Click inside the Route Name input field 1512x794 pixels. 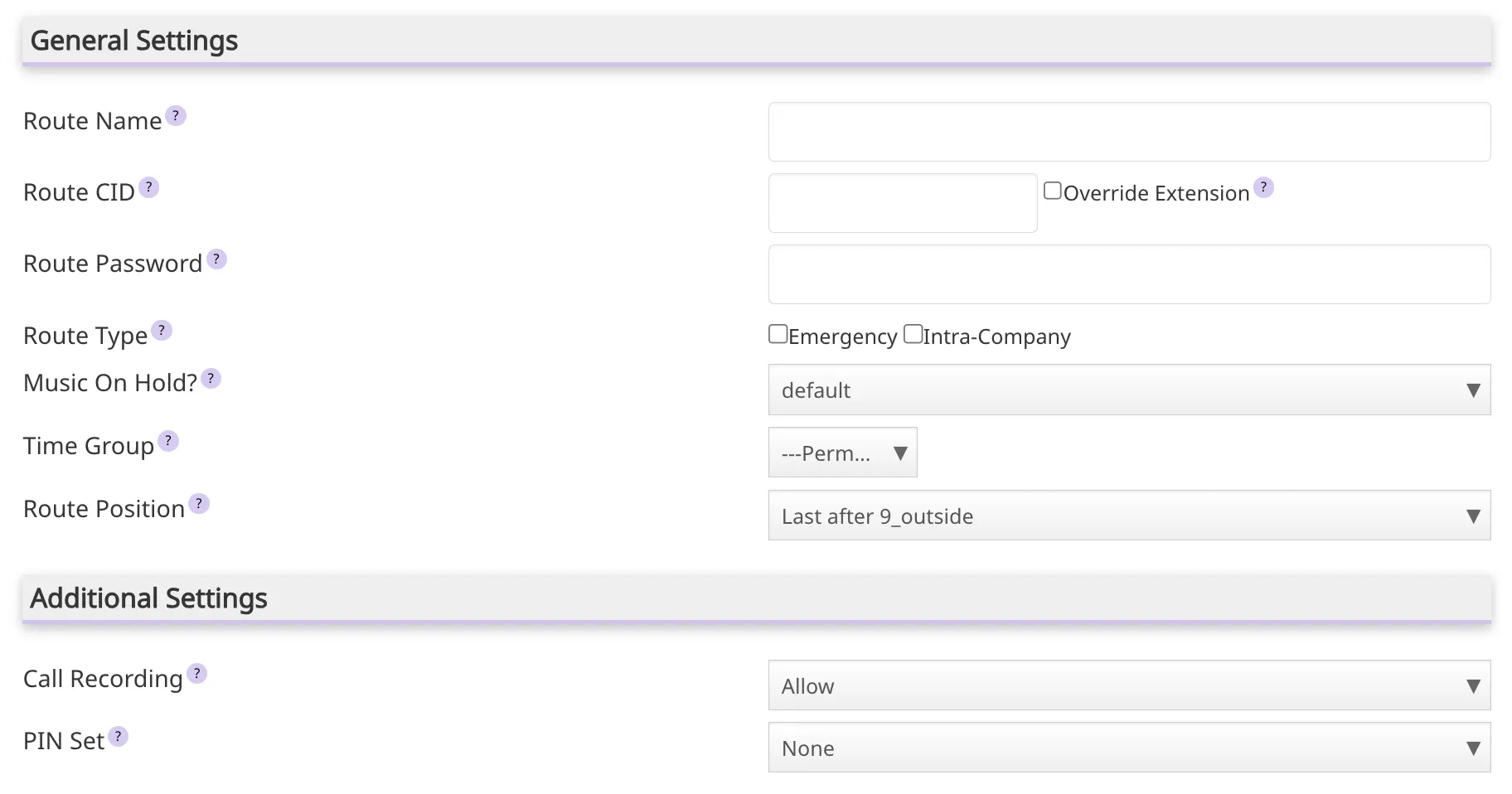click(x=1130, y=132)
